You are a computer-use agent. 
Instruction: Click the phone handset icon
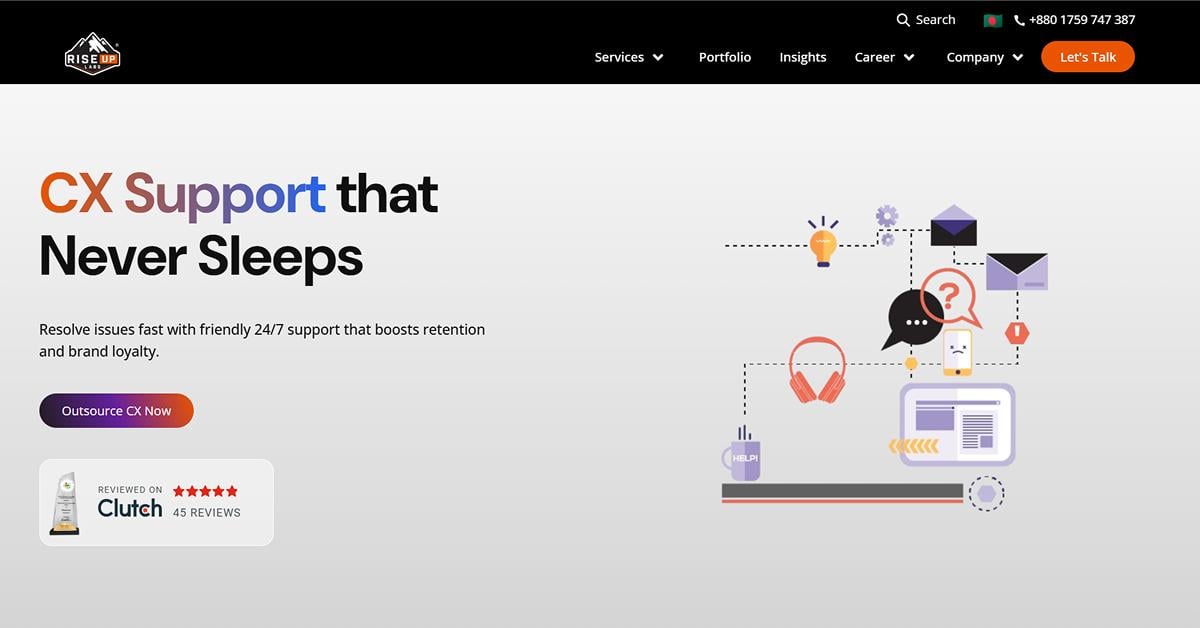tap(1019, 20)
